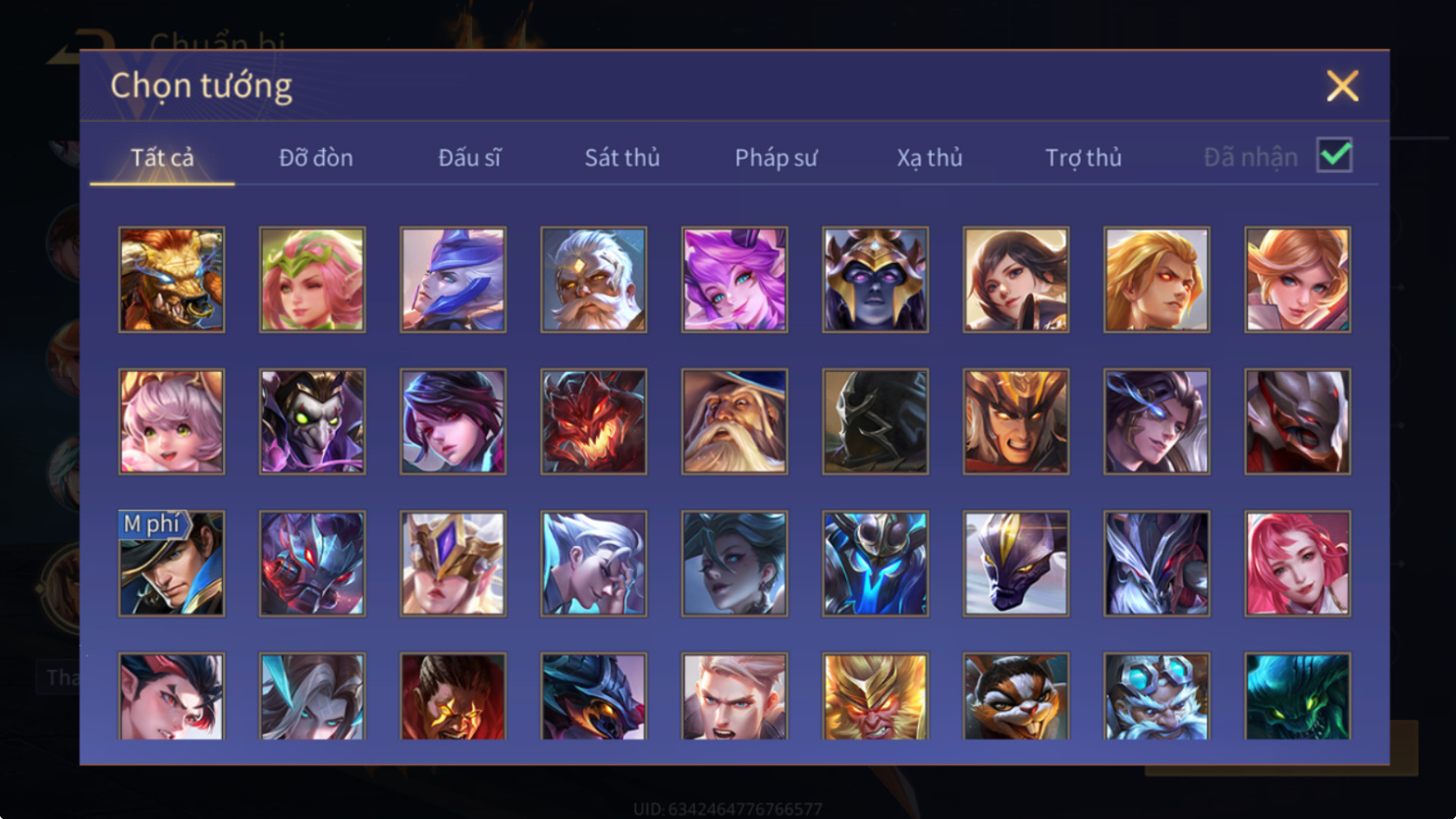Choose the white-bearded old warrior hero
Image resolution: width=1456 pixels, height=819 pixels.
pos(594,280)
